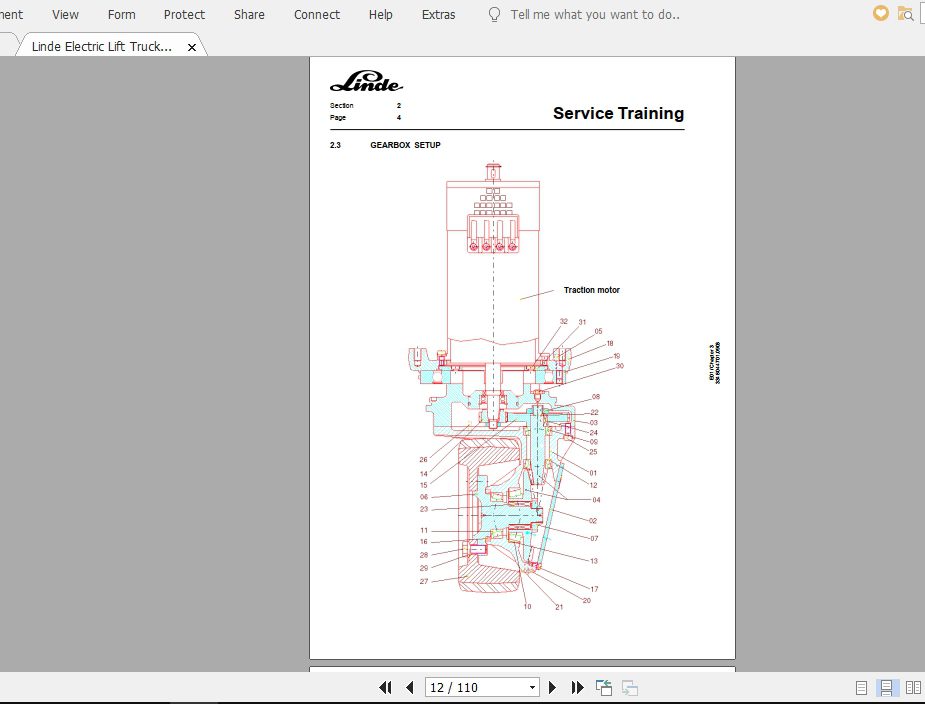Jump to the first page
This screenshot has width=925, height=704.
click(385, 688)
